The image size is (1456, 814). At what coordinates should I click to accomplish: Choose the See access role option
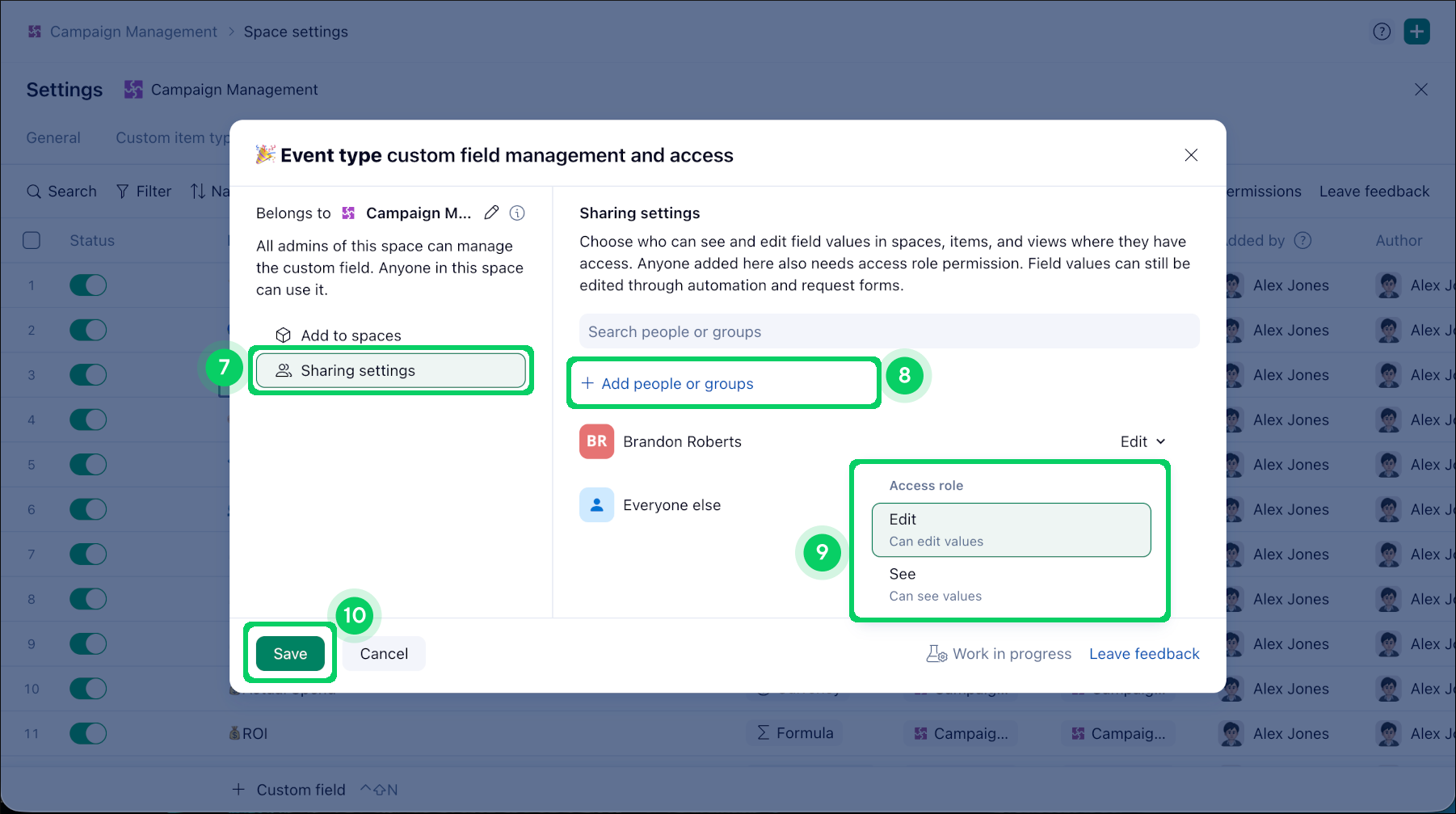pyautogui.click(x=1011, y=584)
